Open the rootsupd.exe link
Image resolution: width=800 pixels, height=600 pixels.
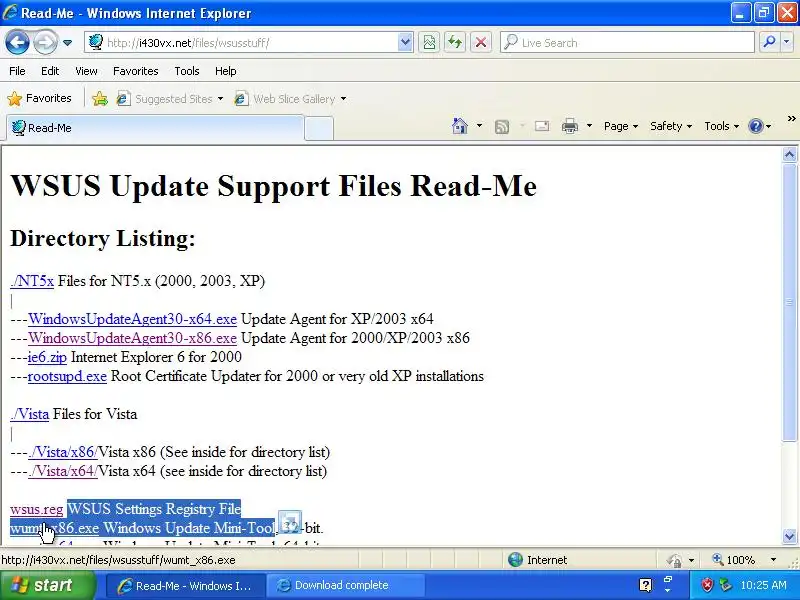coord(67,377)
